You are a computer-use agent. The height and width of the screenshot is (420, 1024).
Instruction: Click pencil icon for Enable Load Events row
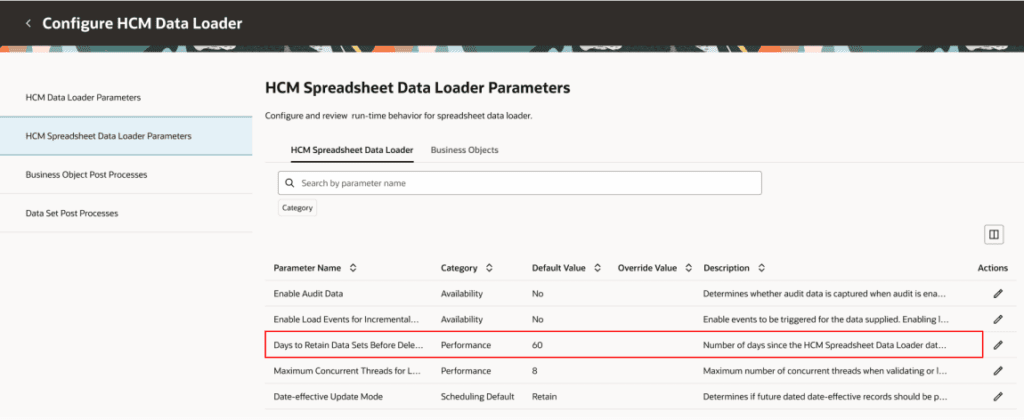click(x=997, y=319)
